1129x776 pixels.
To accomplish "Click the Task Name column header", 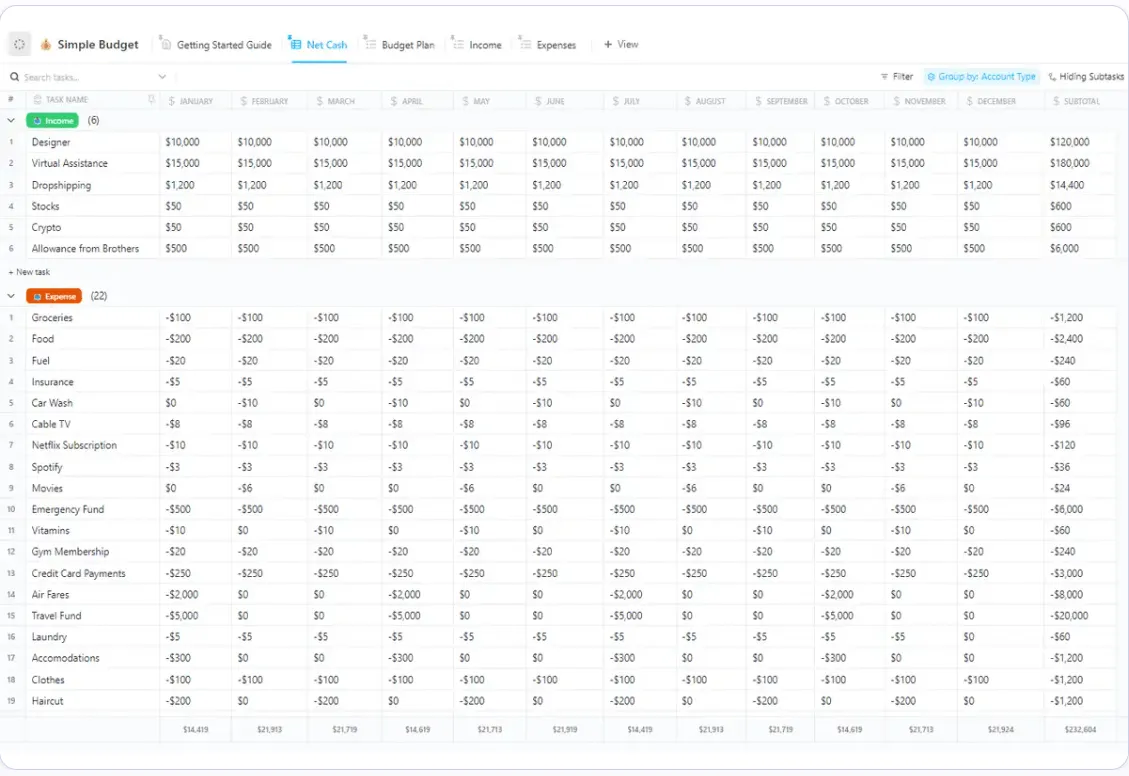I will [67, 99].
